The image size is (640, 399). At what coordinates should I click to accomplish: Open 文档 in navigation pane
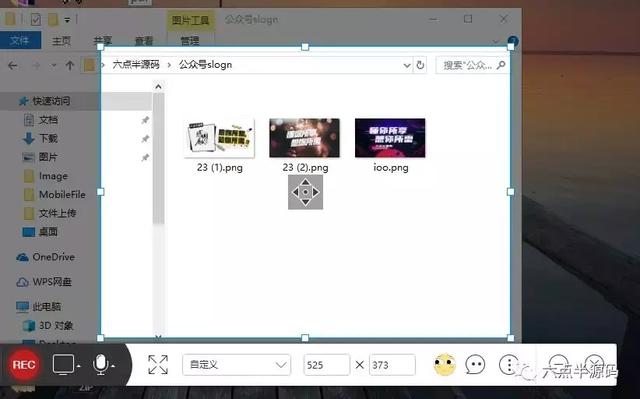tap(48, 120)
